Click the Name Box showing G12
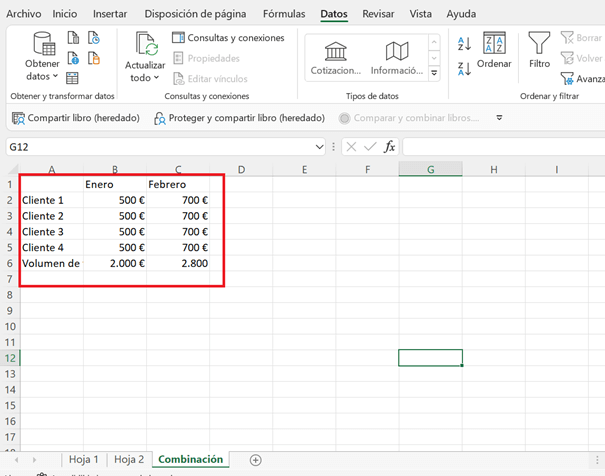This screenshot has width=605, height=476. [160, 147]
